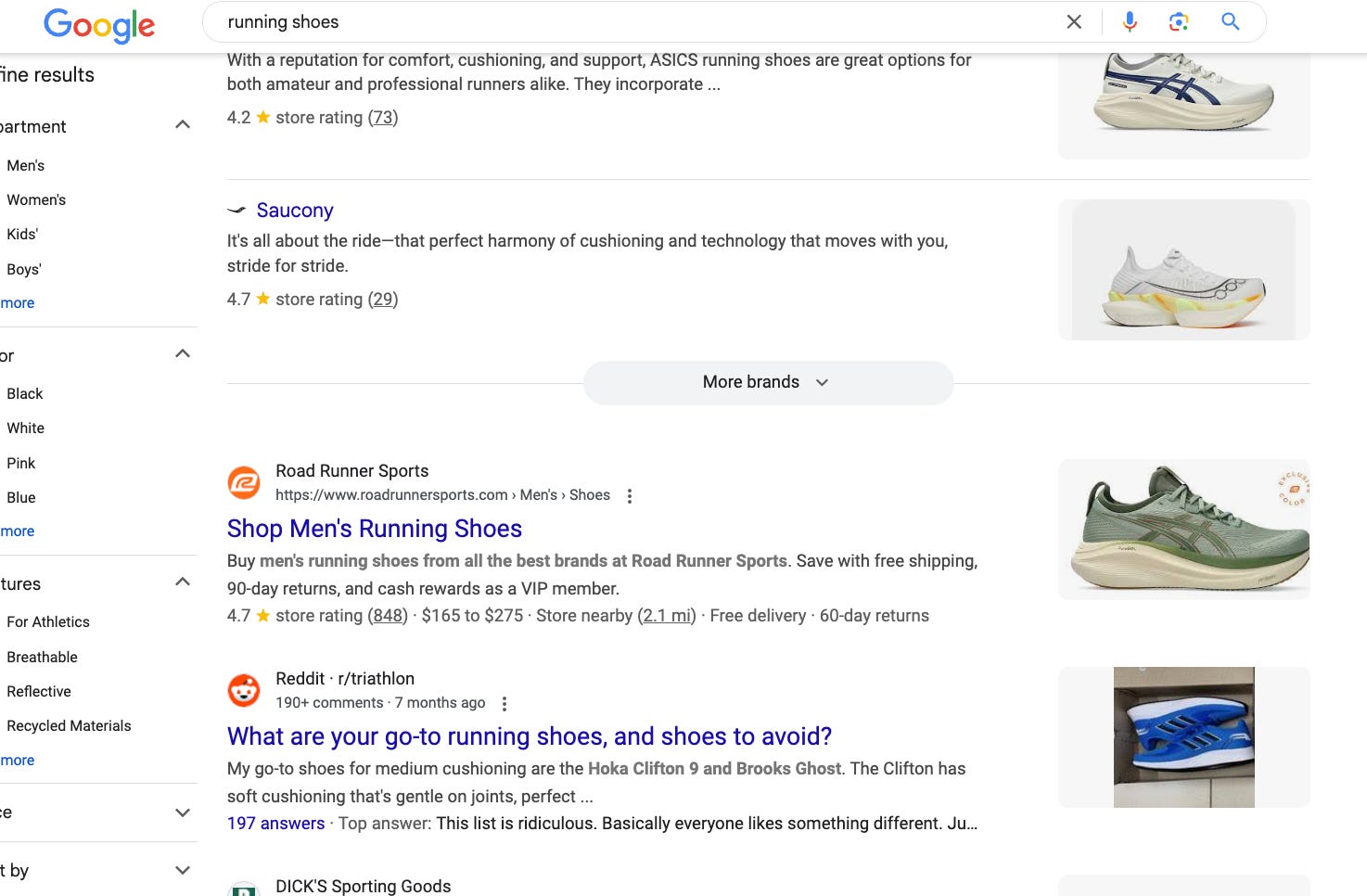
Task: Open the 197 answers link
Action: pos(276,824)
